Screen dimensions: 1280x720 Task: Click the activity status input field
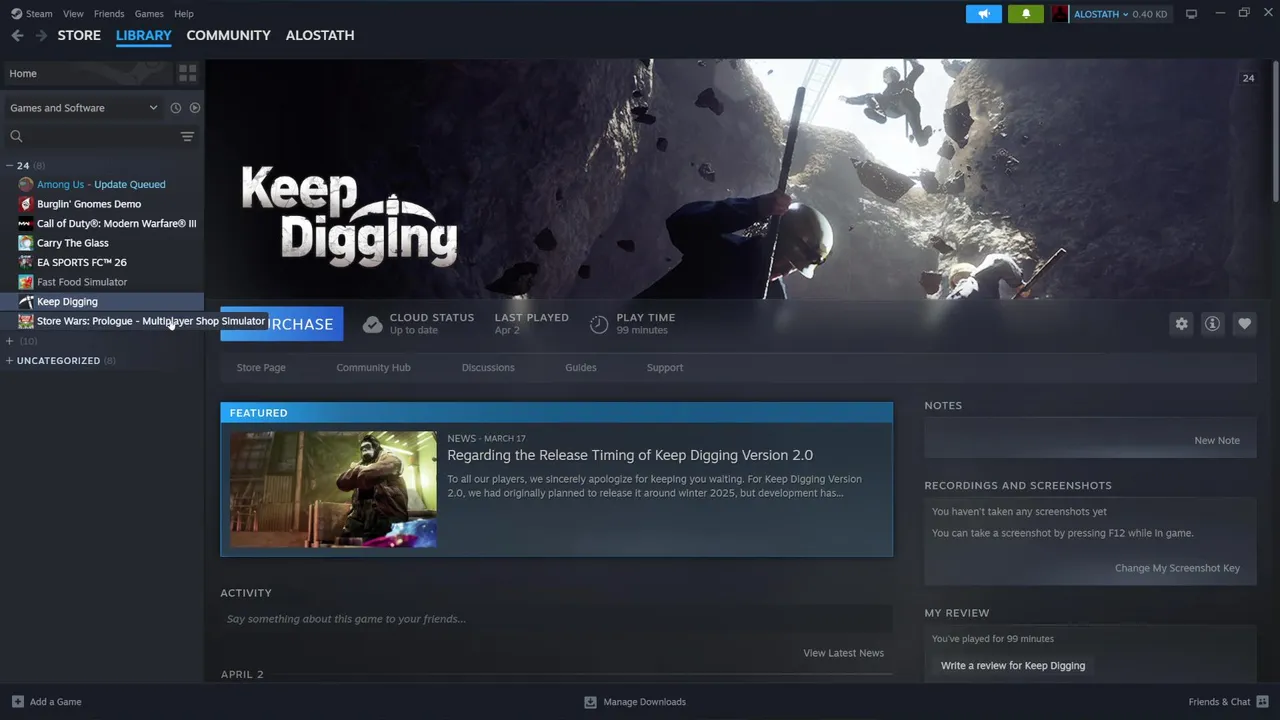[x=556, y=619]
